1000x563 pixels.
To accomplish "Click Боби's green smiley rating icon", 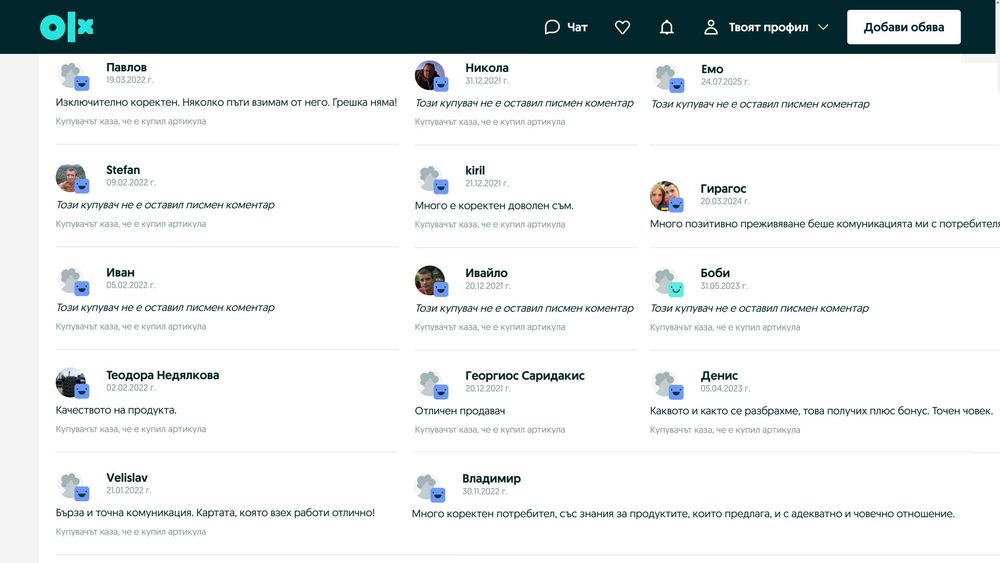I will (x=676, y=289).
